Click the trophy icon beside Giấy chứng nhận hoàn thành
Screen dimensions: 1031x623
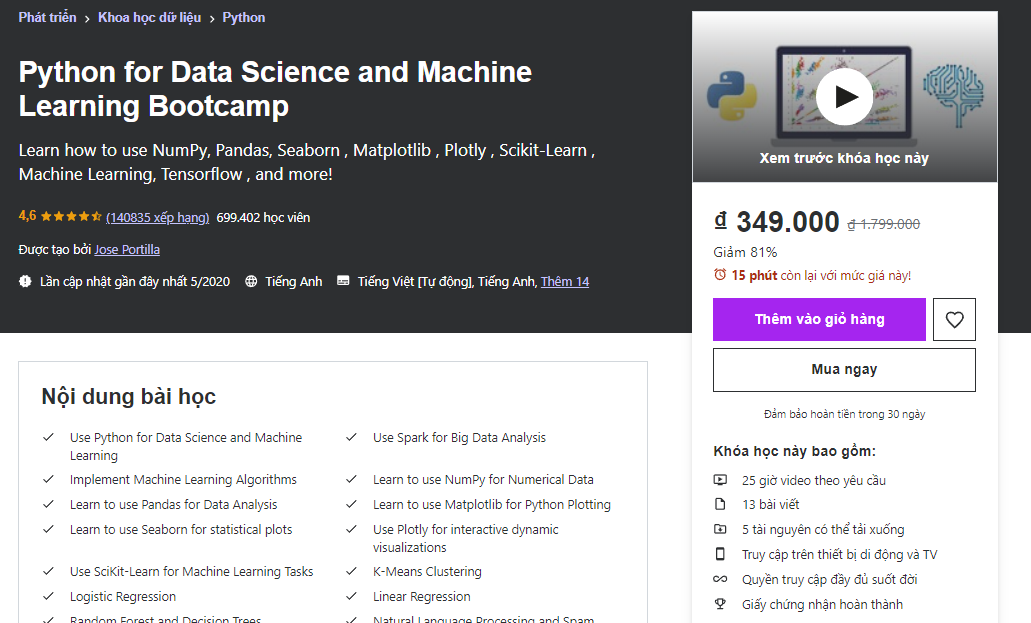point(720,604)
